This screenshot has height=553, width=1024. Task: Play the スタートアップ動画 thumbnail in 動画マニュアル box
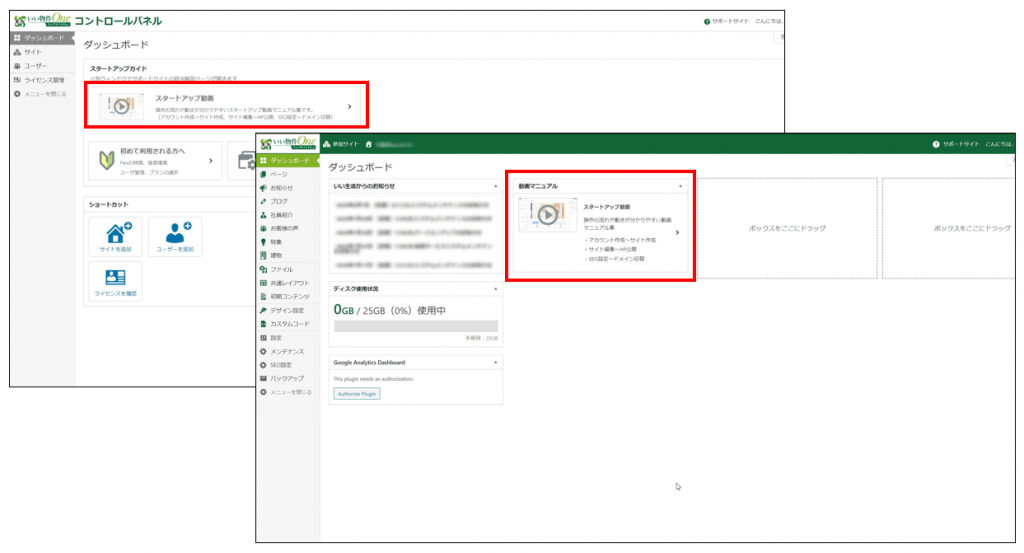[x=547, y=215]
